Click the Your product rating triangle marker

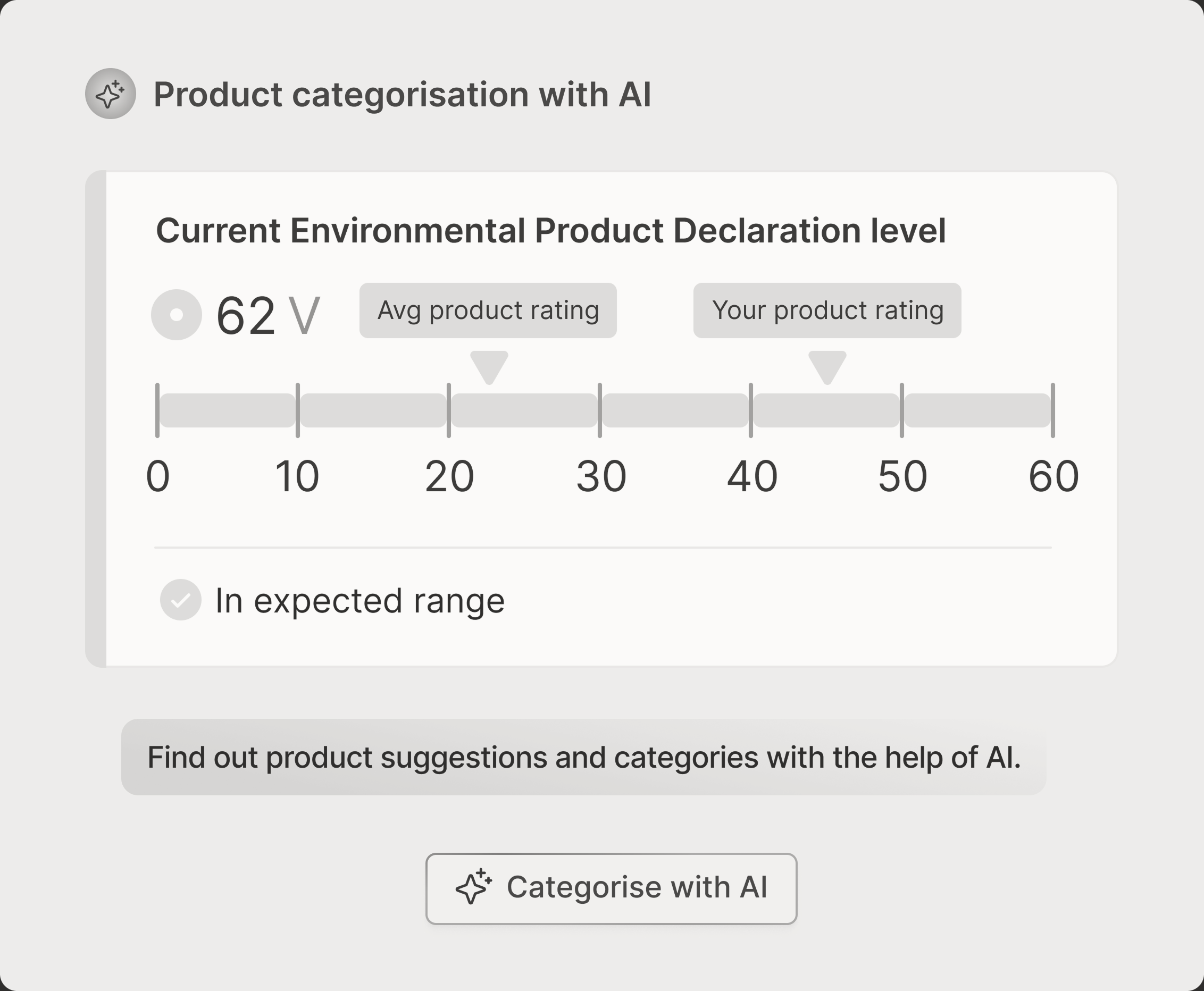pos(827,366)
